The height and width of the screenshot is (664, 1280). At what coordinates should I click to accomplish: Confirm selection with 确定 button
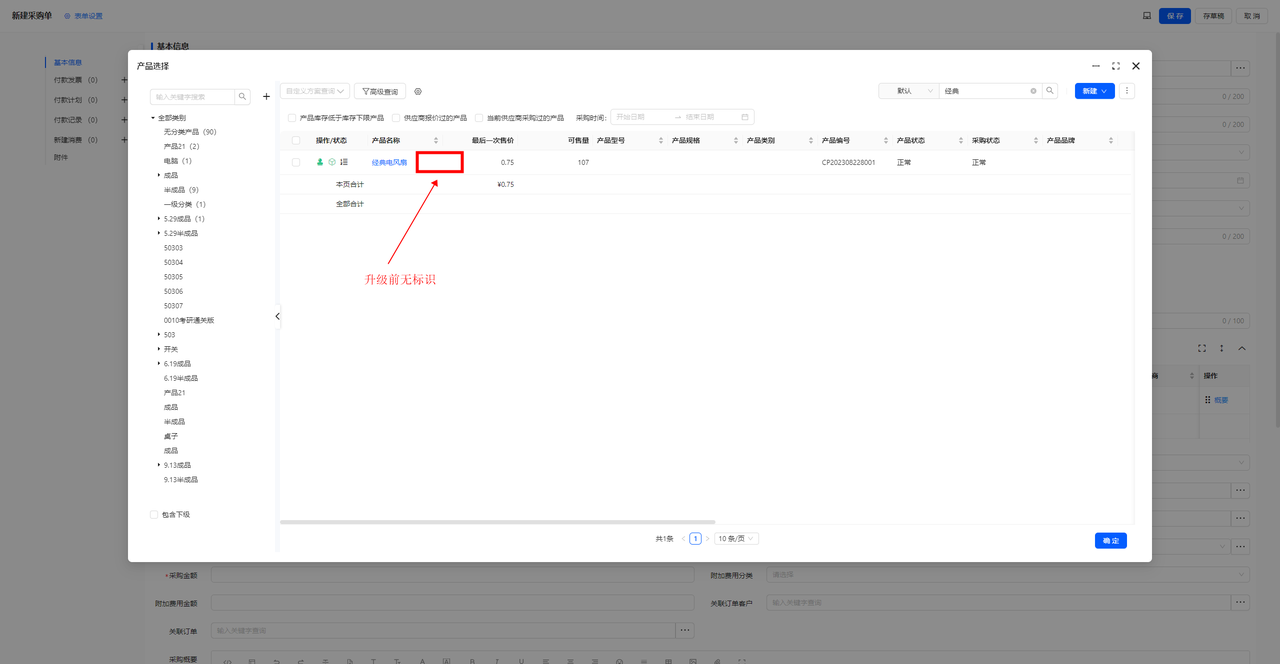pos(1111,540)
